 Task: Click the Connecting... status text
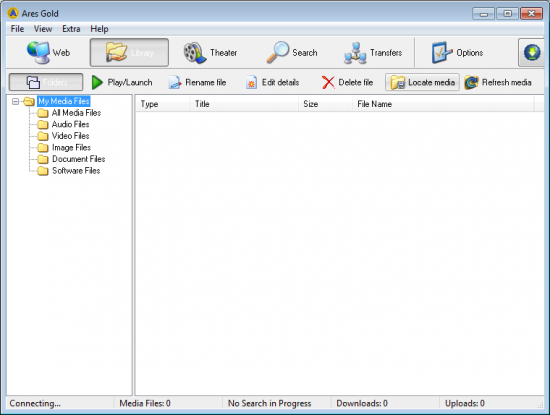[35, 403]
